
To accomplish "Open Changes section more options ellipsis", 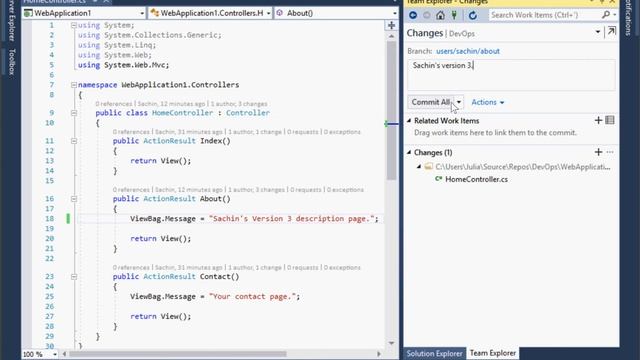I will (x=610, y=152).
